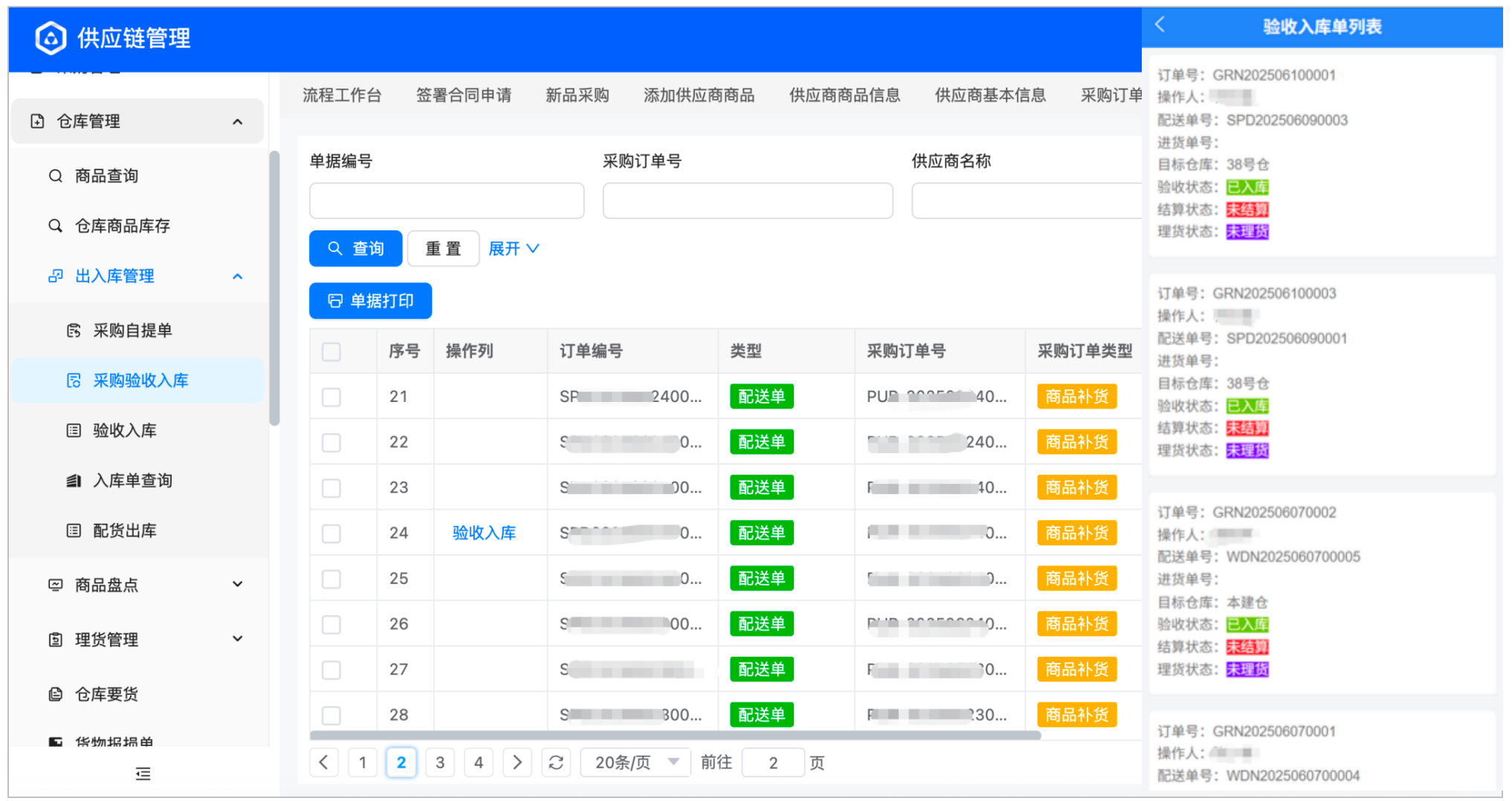Click the 供应商名称 input field

[x=1027, y=201]
